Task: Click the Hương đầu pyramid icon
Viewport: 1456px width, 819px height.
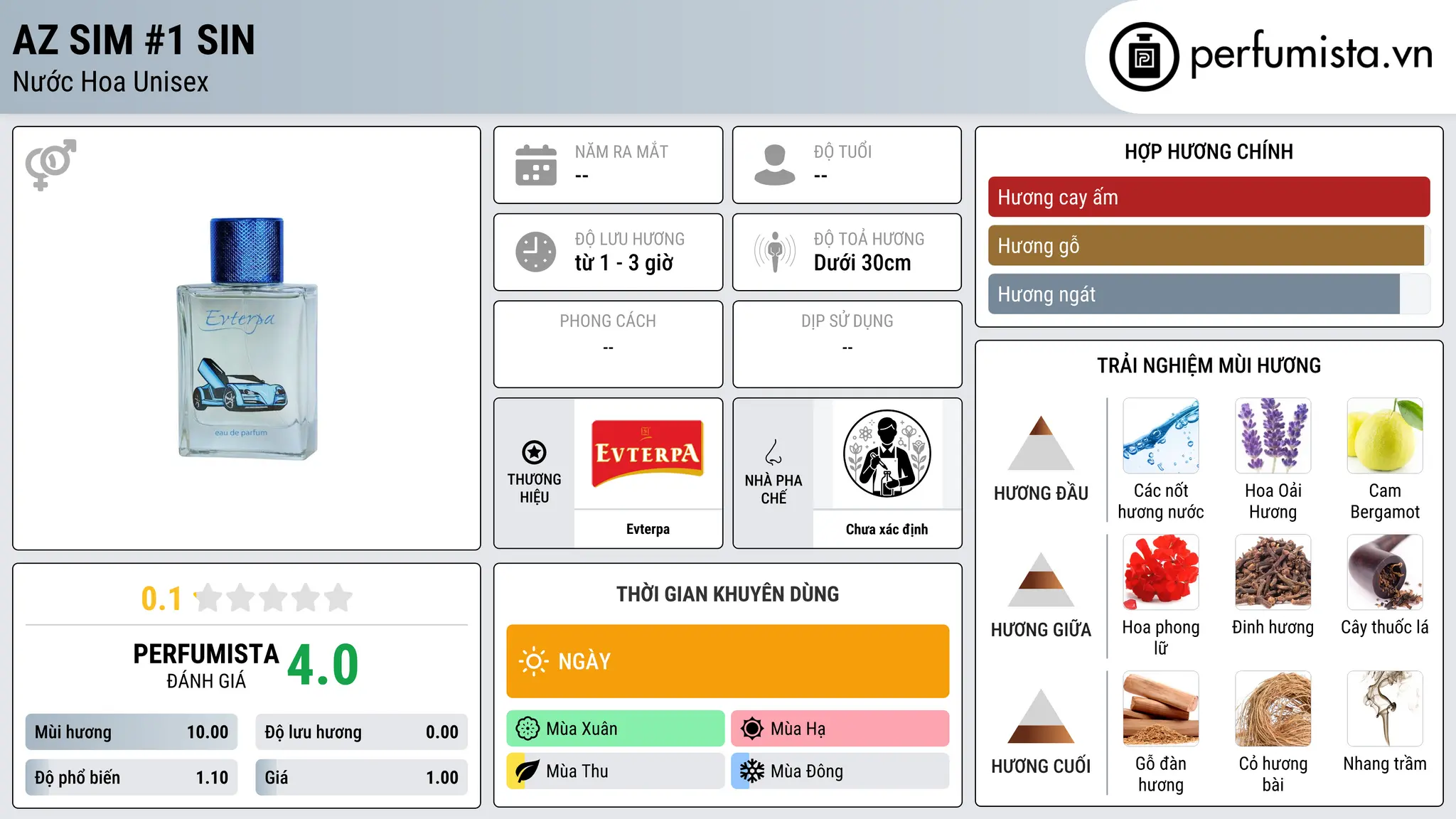Action: pos(1041,443)
